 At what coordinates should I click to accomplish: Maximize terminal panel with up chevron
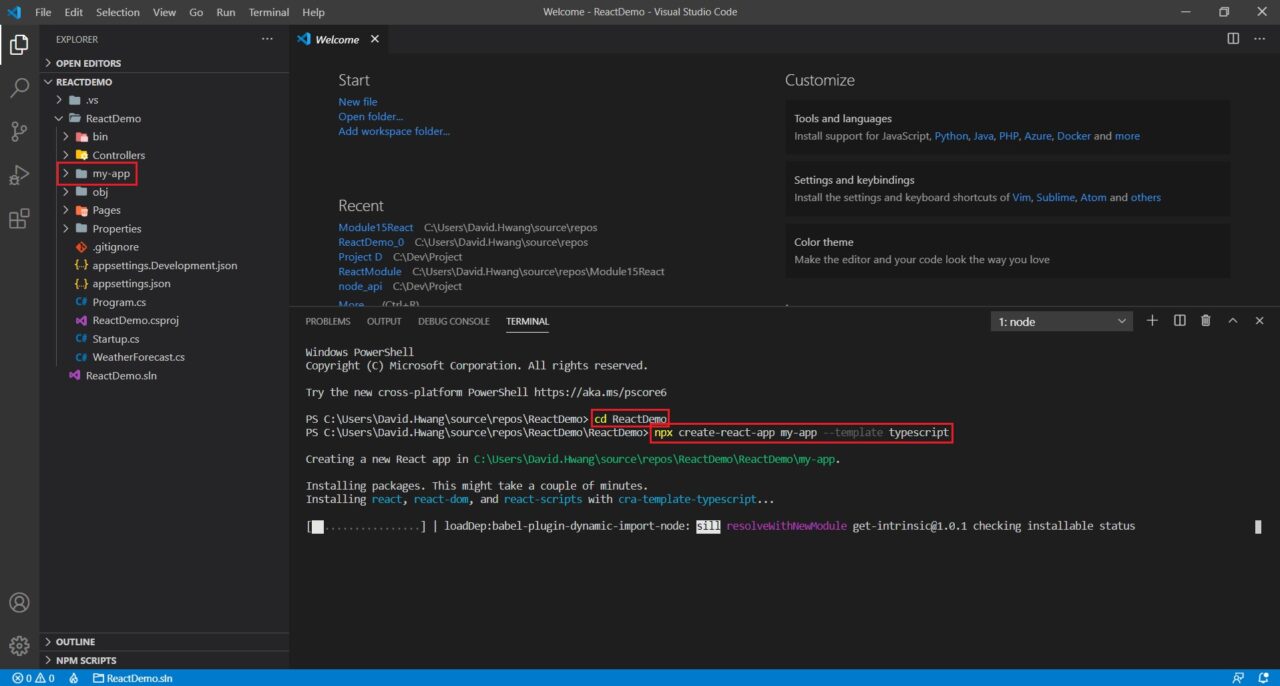1233,321
